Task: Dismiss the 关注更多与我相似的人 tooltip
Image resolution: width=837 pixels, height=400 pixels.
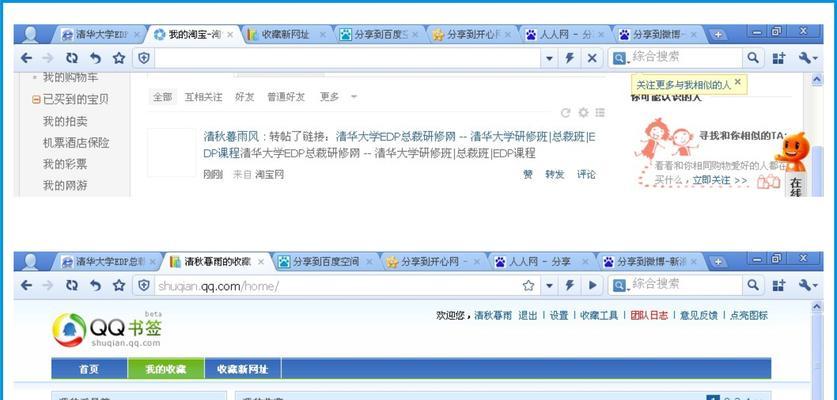Action: [738, 82]
